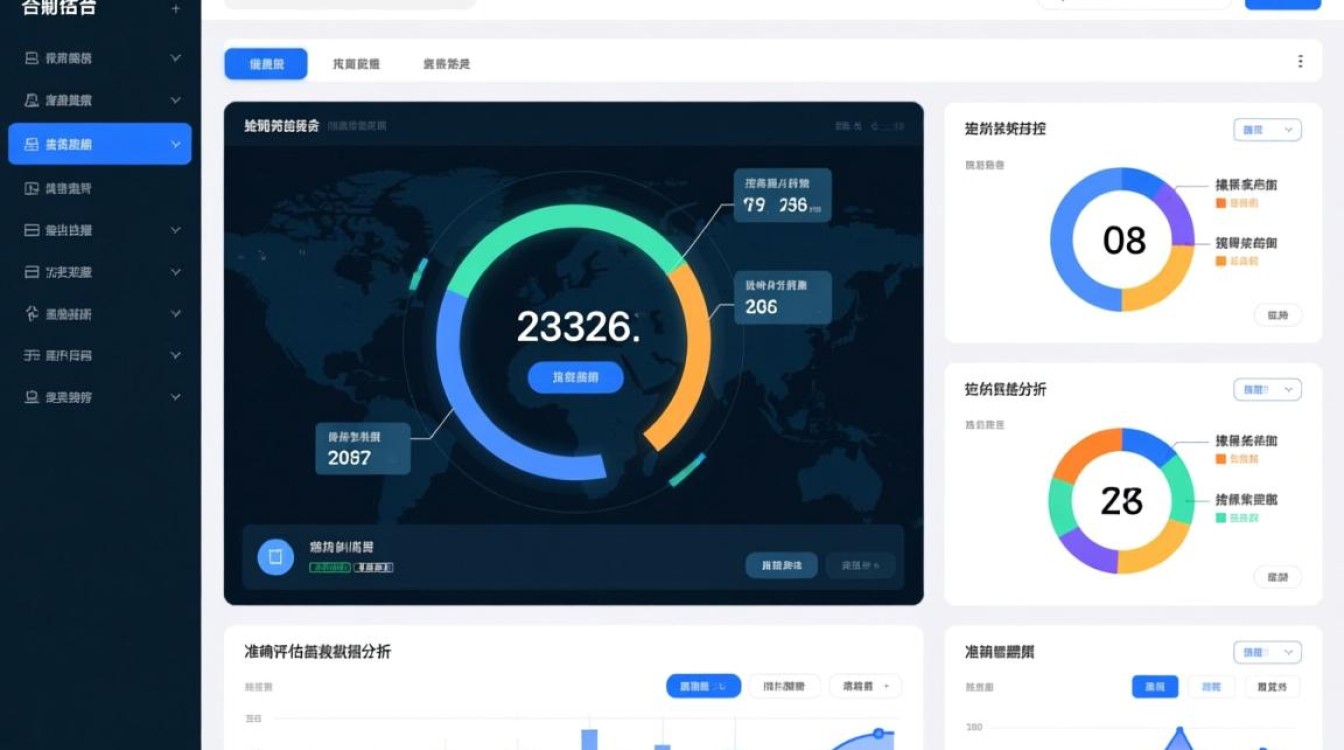Click the orange segment of the large ring chart
This screenshot has width=1344, height=750.
tap(688, 360)
